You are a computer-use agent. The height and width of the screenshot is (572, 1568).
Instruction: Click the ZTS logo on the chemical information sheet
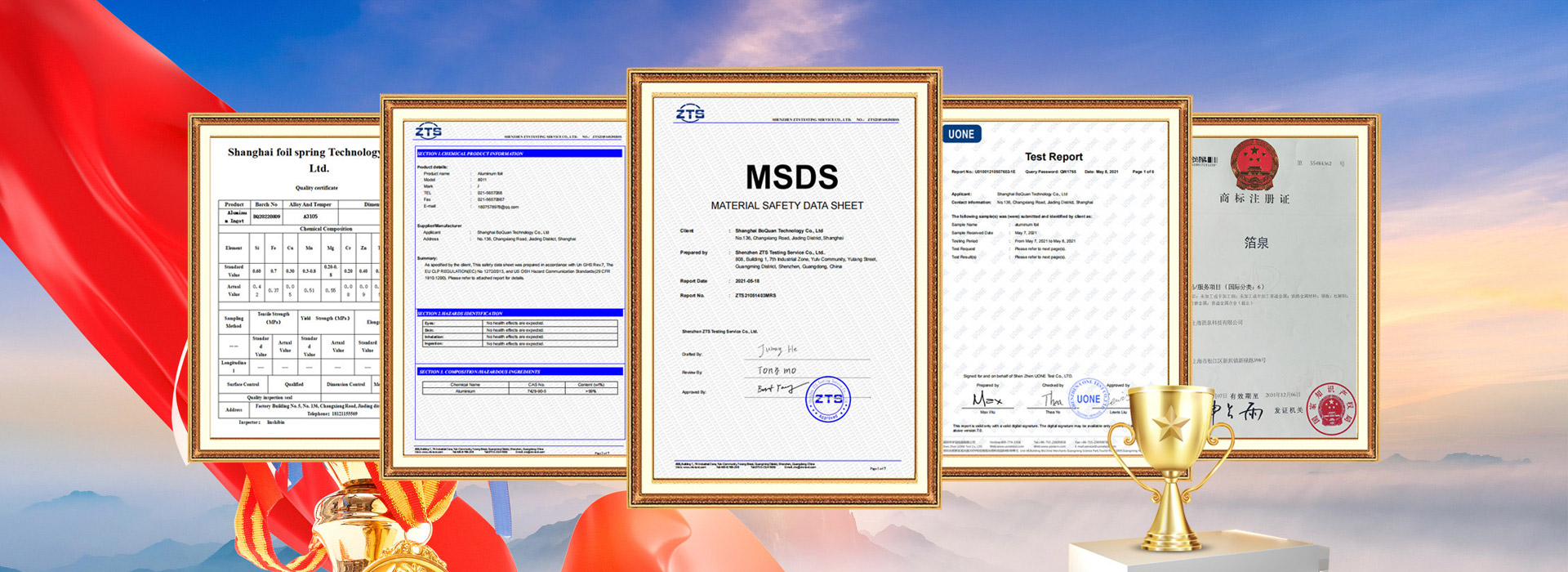click(428, 131)
